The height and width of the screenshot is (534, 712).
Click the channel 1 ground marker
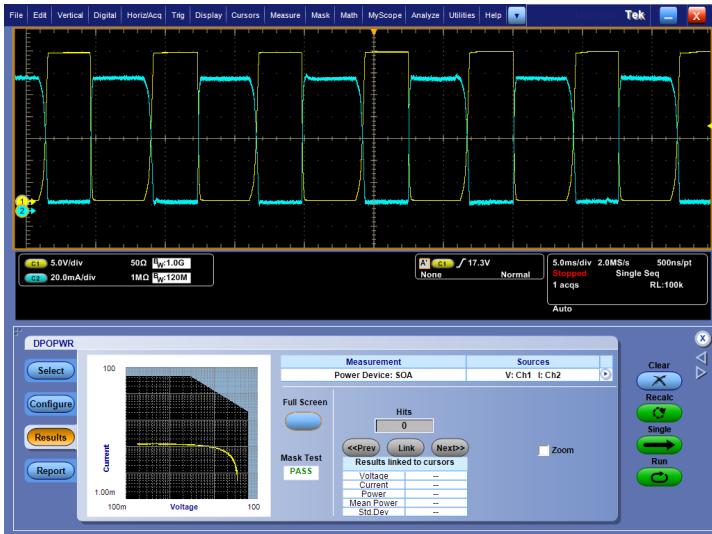[x=23, y=201]
